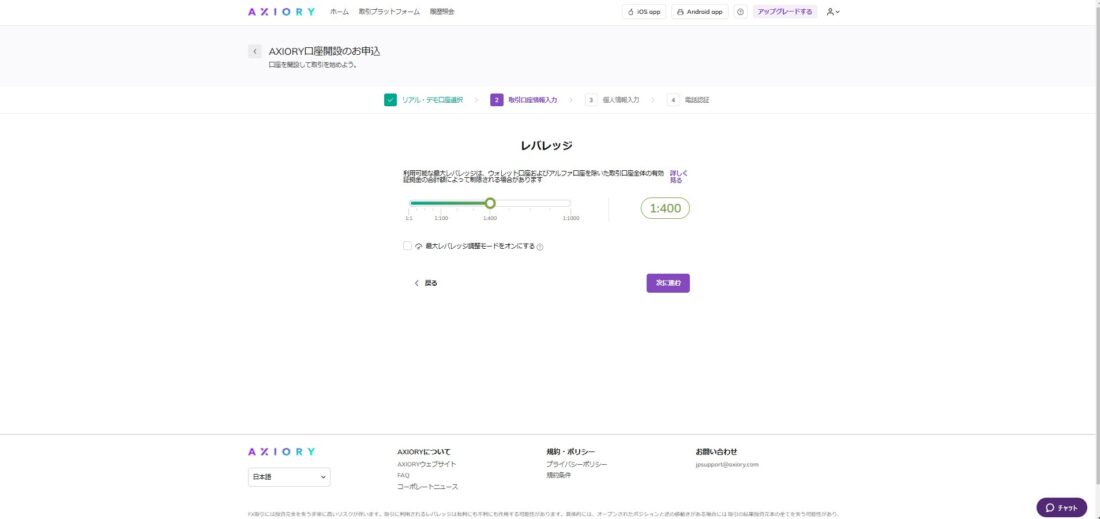Image resolution: width=1100 pixels, height=519 pixels.
Task: Click the 戻る back button
Action: (x=426, y=283)
